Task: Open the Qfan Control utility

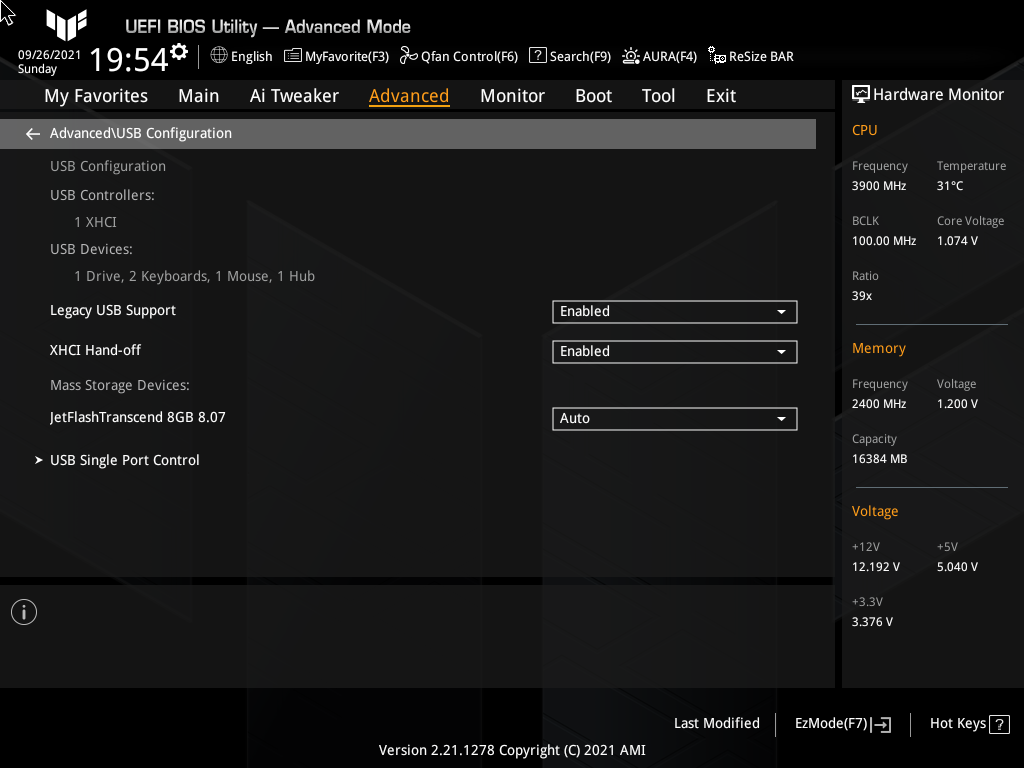Action: point(458,56)
